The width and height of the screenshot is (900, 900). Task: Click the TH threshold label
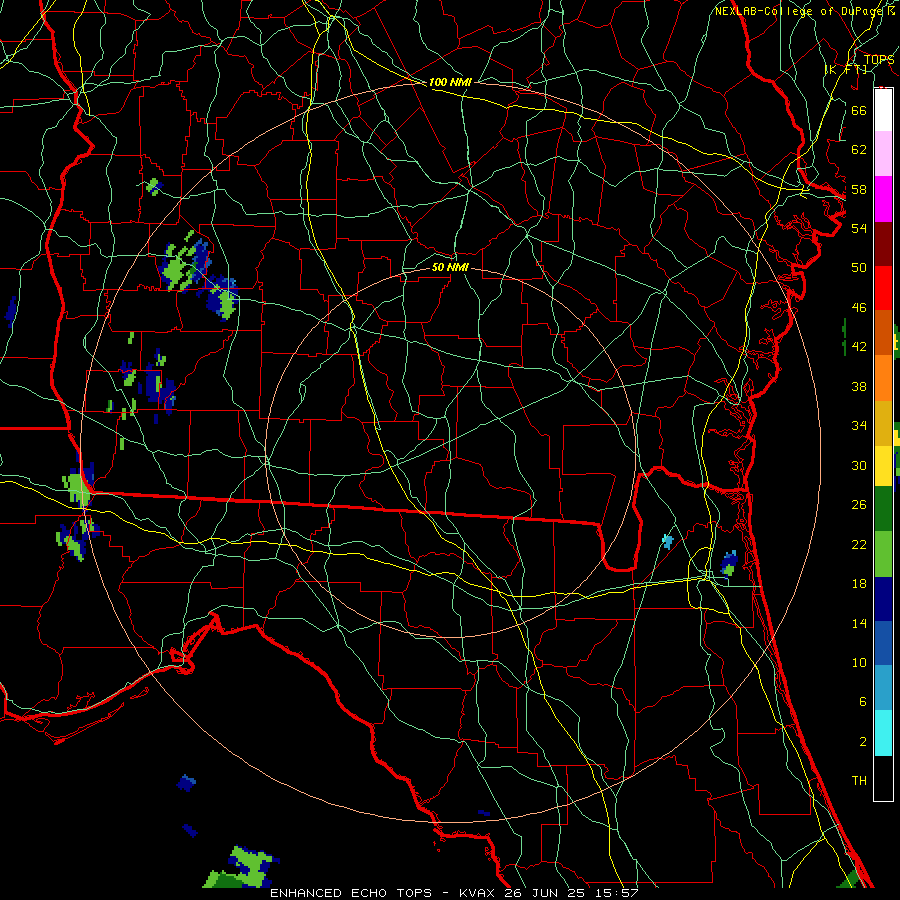point(859,781)
